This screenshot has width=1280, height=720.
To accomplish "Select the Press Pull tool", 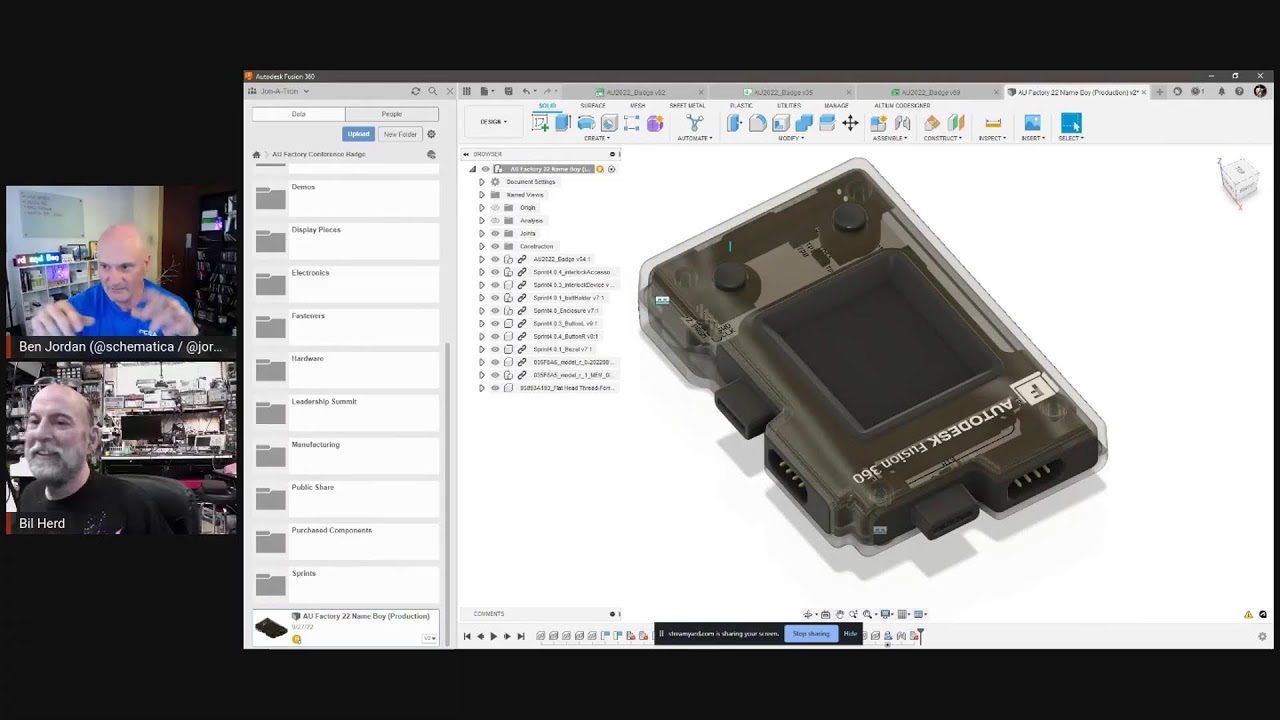I will (735, 123).
